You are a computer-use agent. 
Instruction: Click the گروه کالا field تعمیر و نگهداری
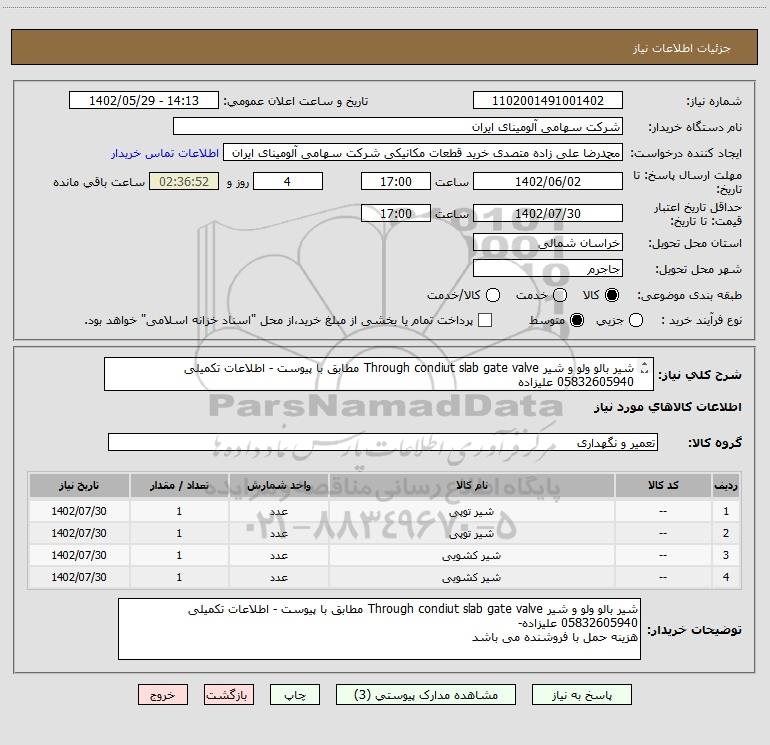tap(383, 442)
